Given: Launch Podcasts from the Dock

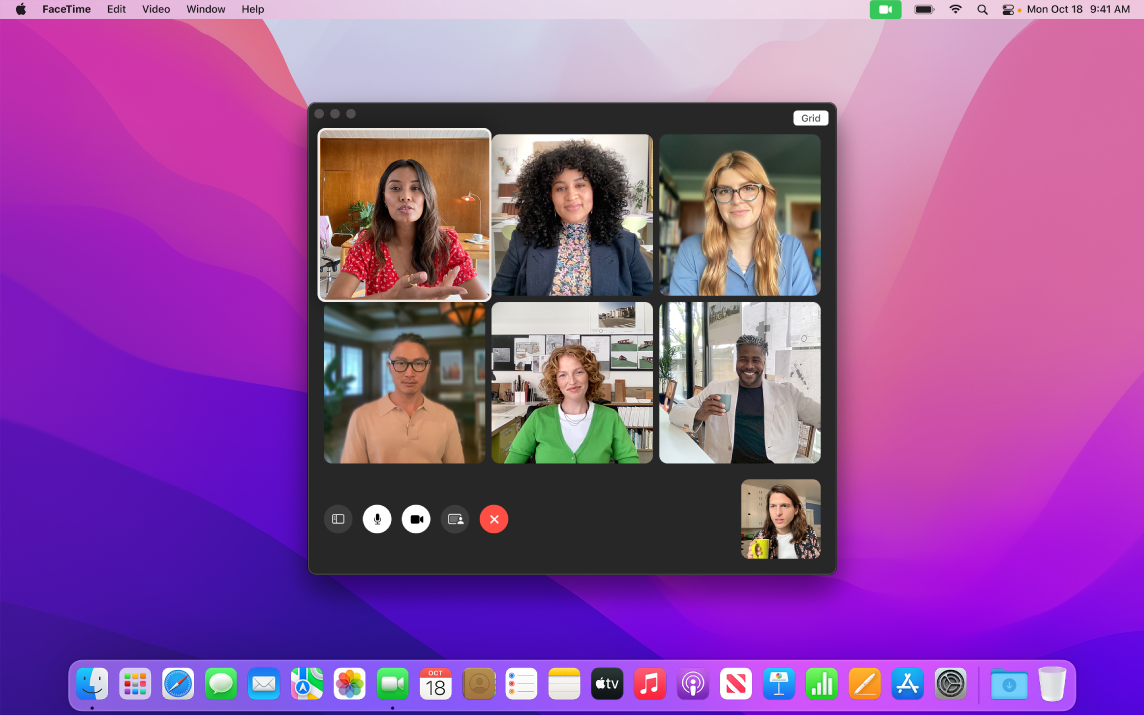Looking at the screenshot, I should pos(692,684).
